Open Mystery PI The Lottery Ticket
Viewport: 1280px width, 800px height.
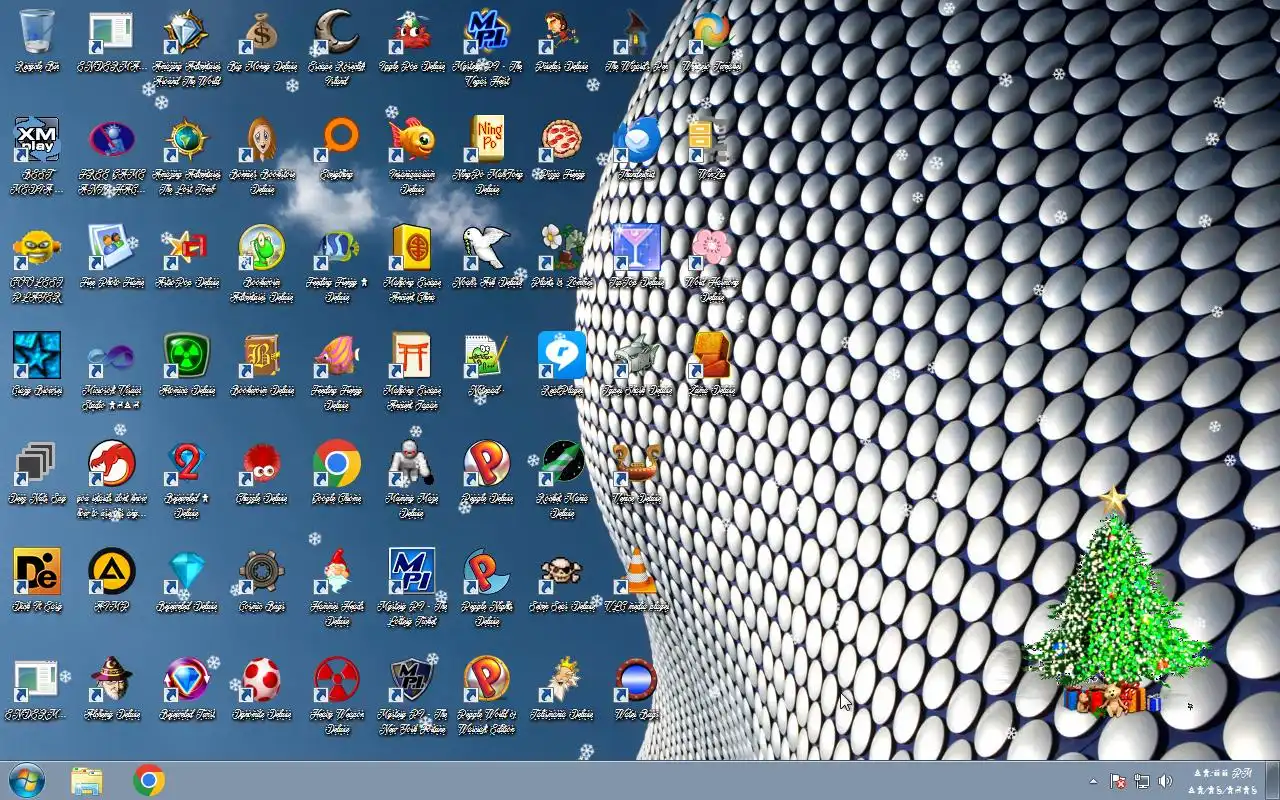(x=412, y=572)
